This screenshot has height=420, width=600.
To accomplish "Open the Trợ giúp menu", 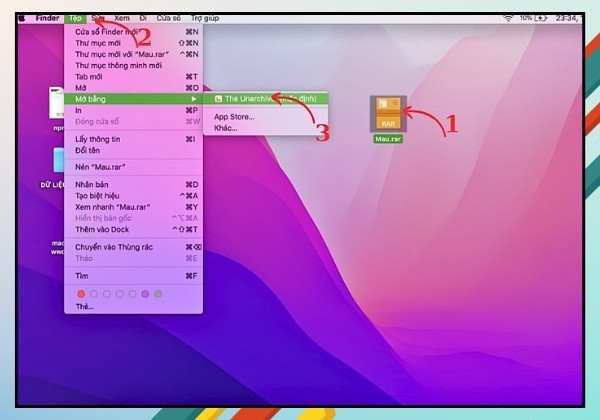I will pyautogui.click(x=205, y=18).
